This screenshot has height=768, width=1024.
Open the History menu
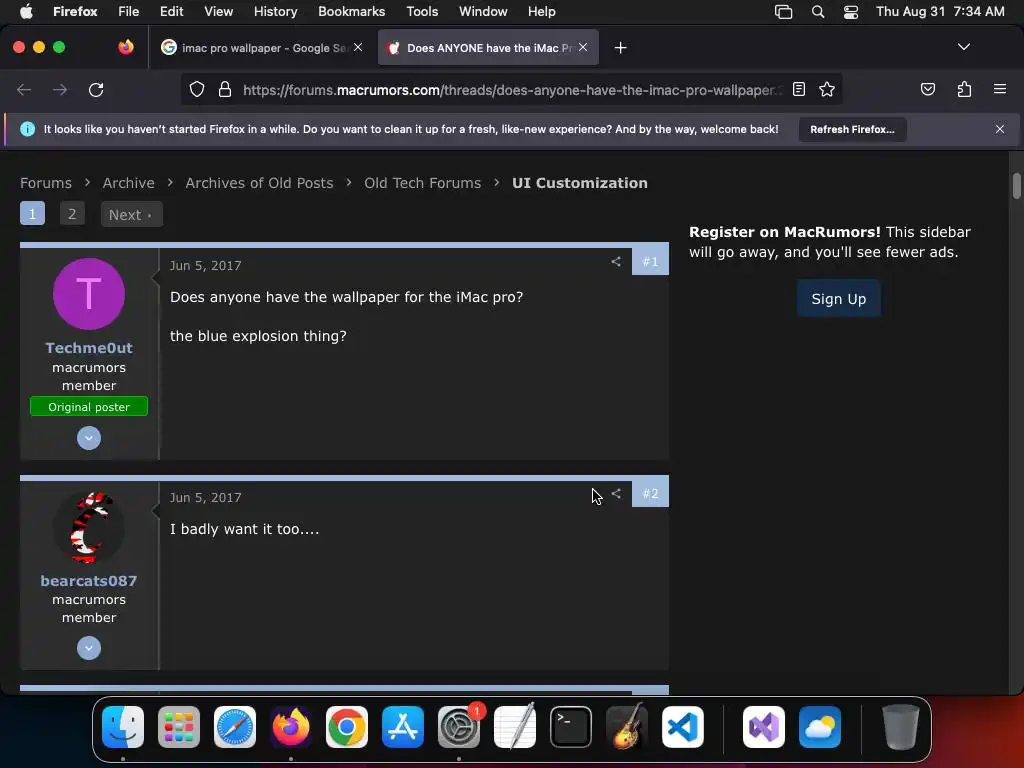pyautogui.click(x=275, y=11)
